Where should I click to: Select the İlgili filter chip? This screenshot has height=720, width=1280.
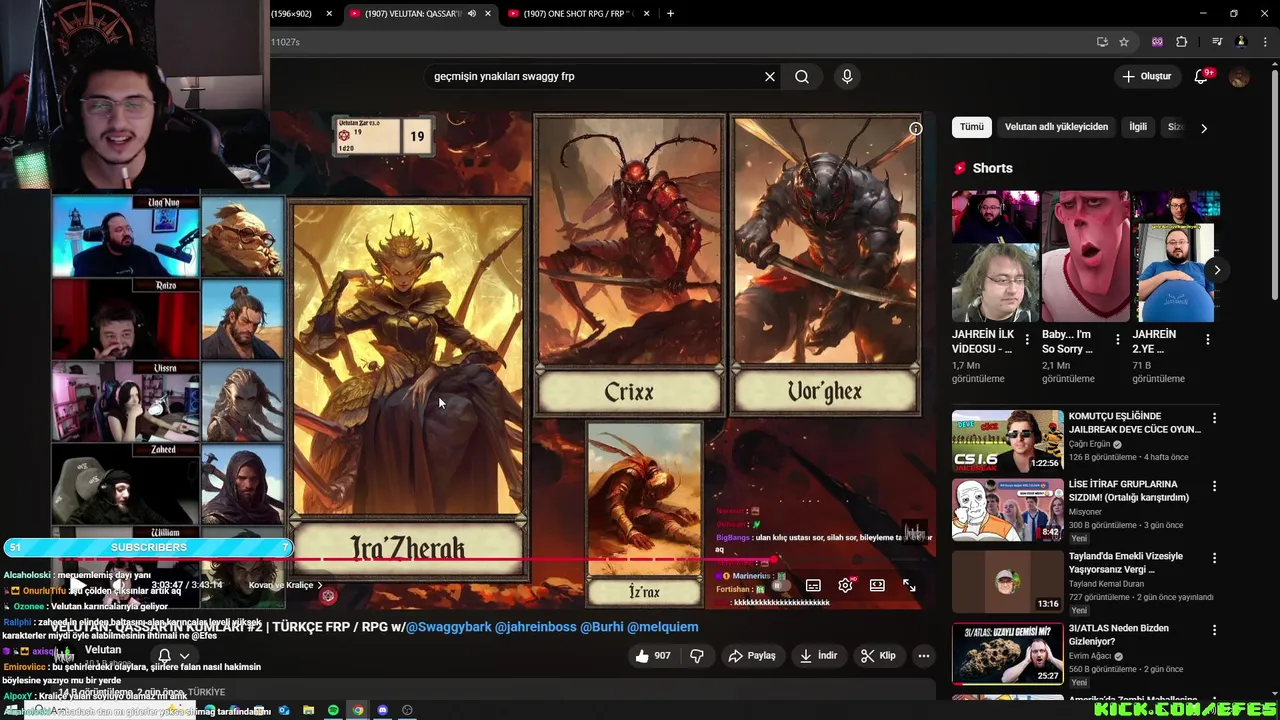pos(1138,127)
